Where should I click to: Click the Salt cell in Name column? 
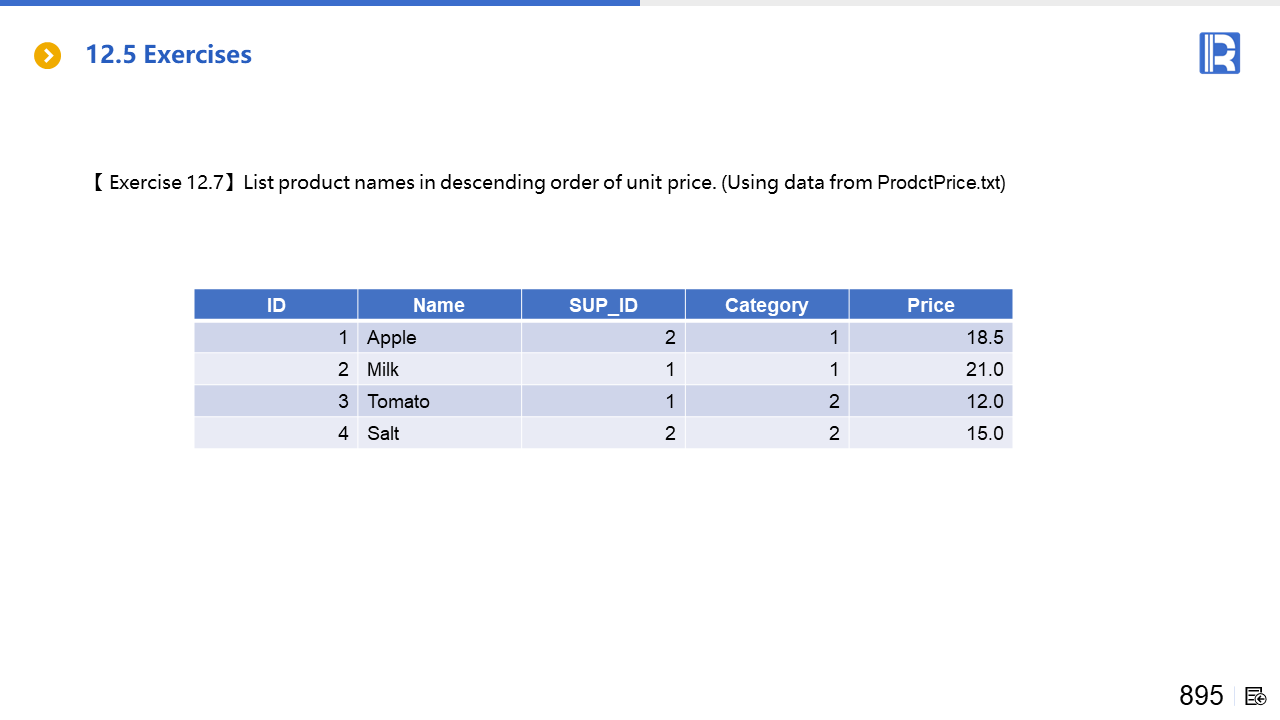click(383, 433)
